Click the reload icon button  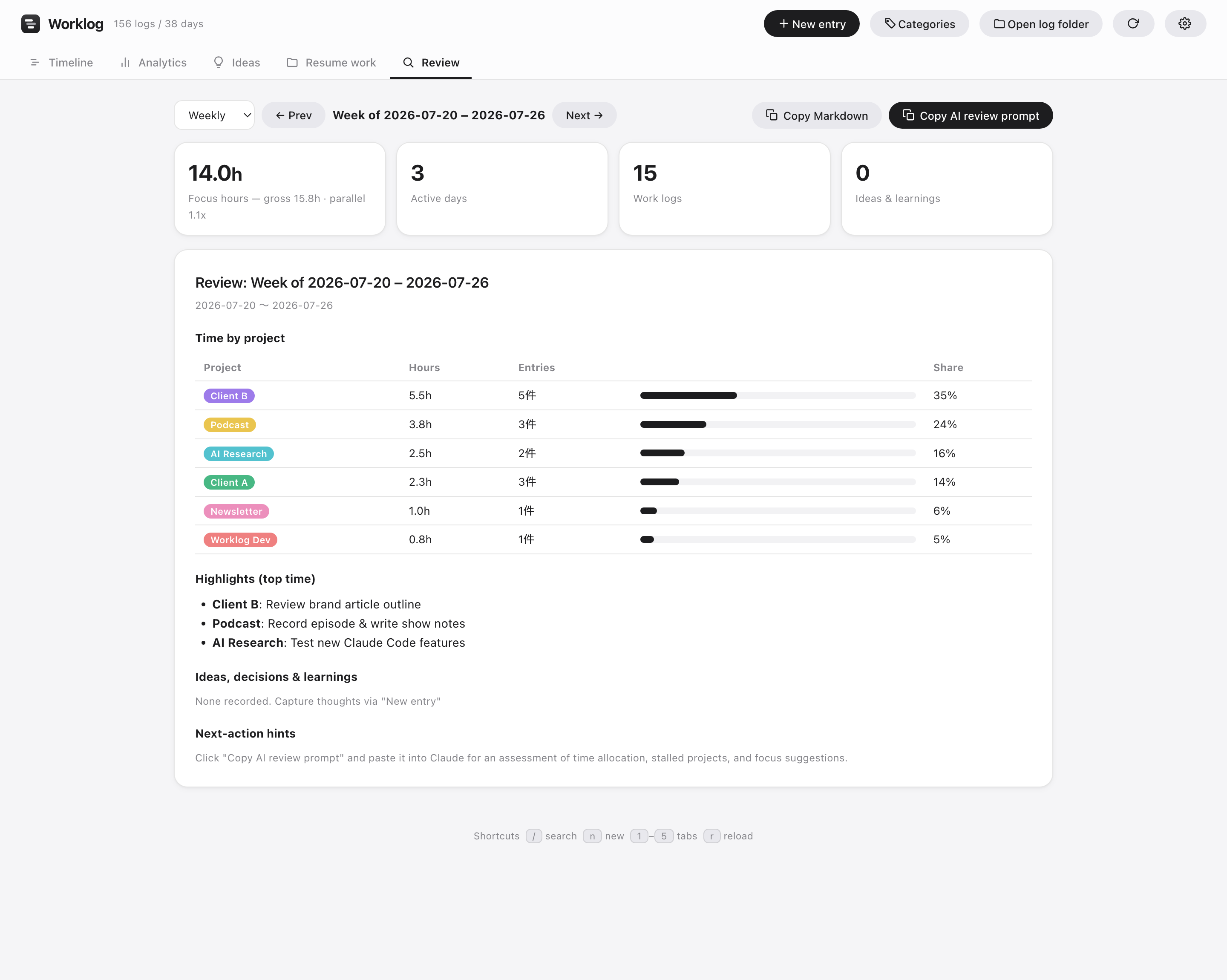click(x=1133, y=24)
